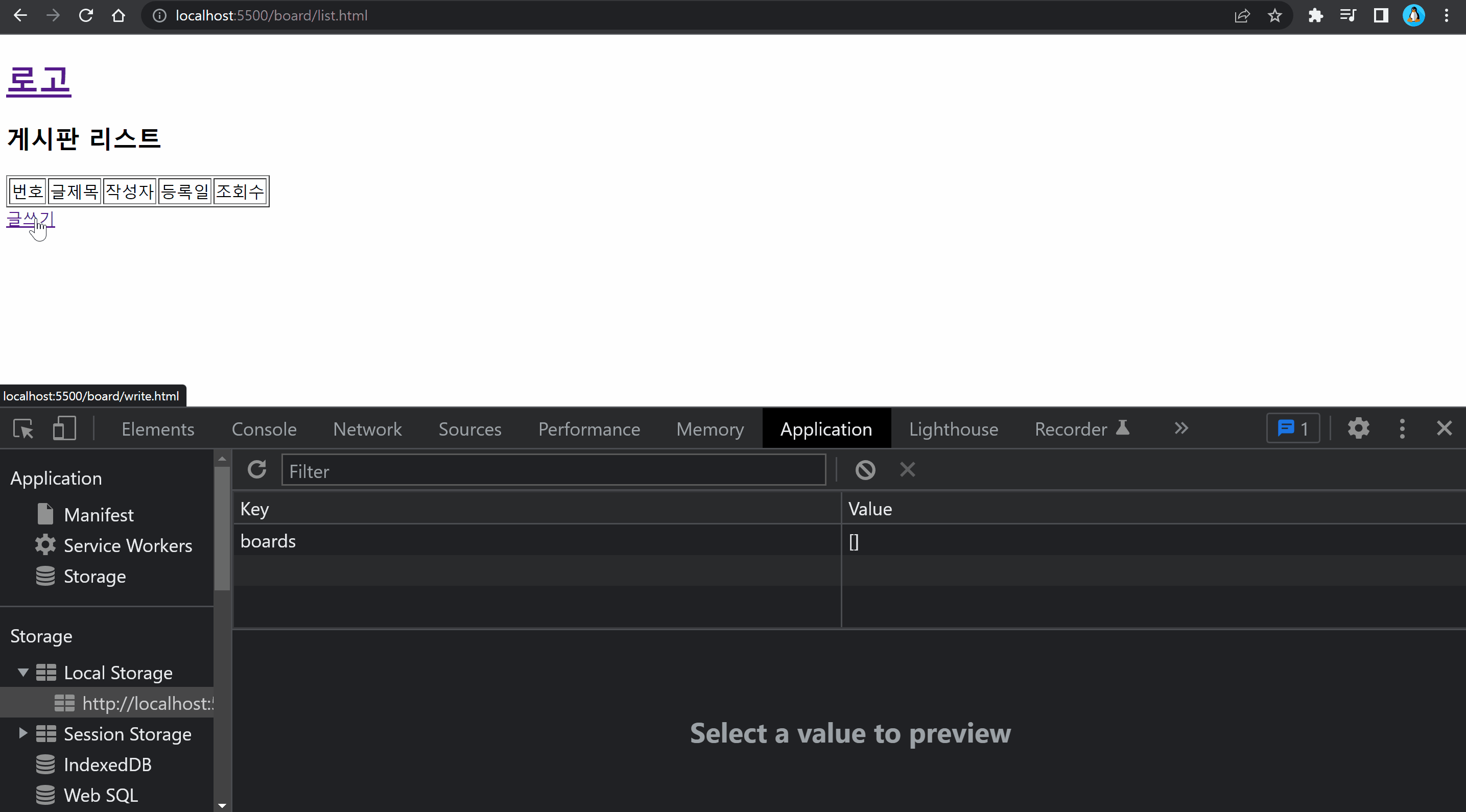This screenshot has width=1466, height=812.
Task: Click the 글쓰기 link
Action: (30, 219)
